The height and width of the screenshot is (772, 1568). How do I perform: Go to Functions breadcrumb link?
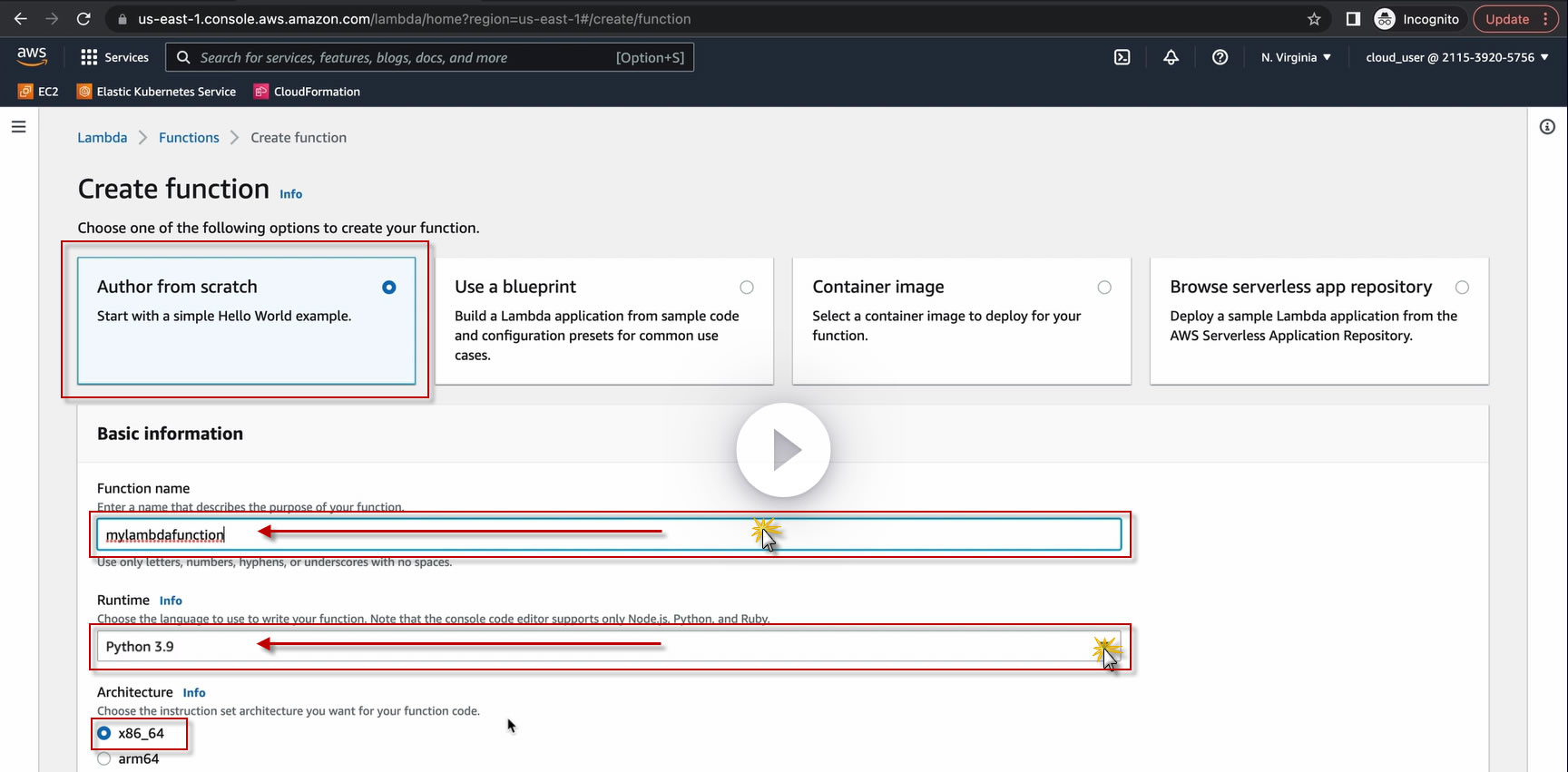click(x=189, y=138)
